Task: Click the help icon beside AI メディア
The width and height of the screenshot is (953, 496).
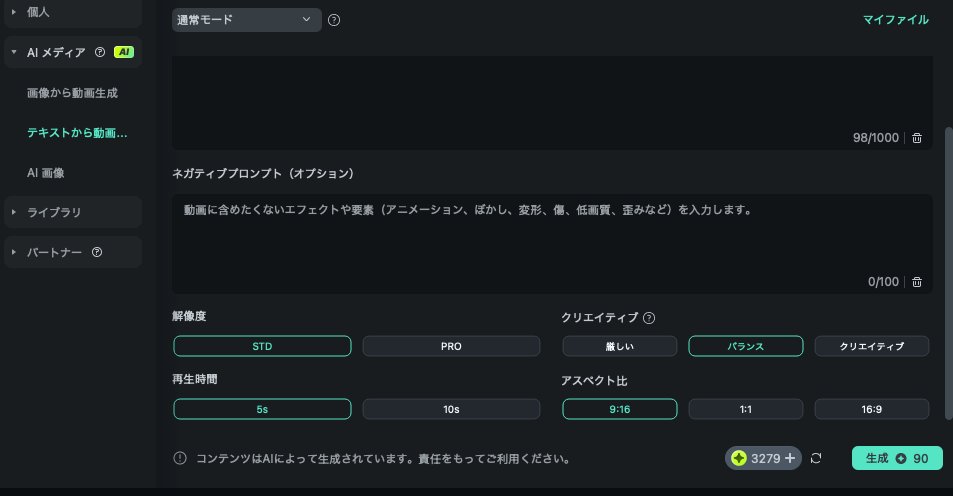Action: (100, 52)
